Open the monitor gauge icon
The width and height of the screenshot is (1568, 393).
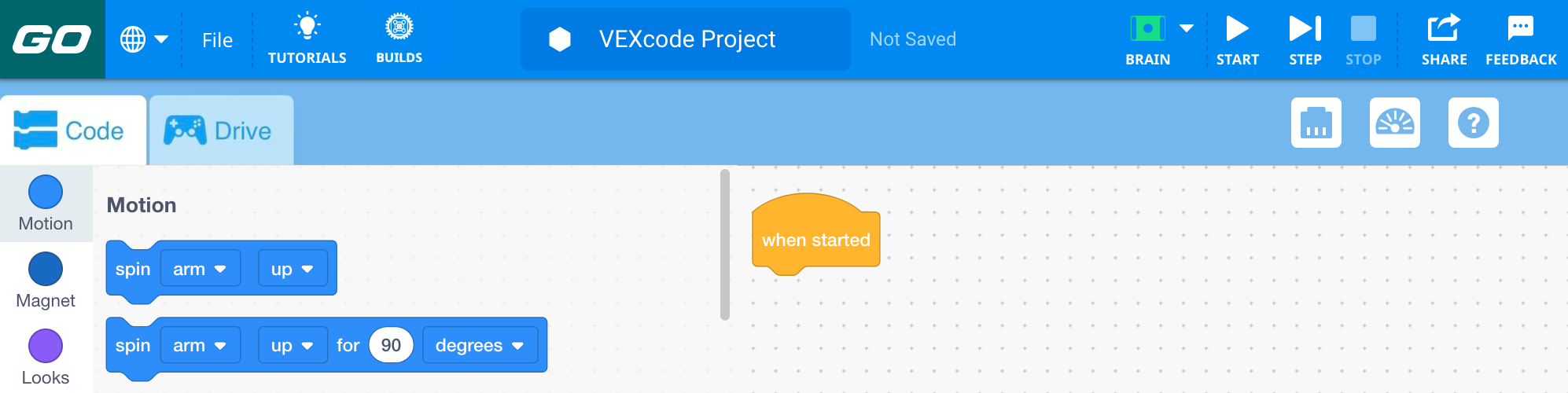click(1394, 123)
